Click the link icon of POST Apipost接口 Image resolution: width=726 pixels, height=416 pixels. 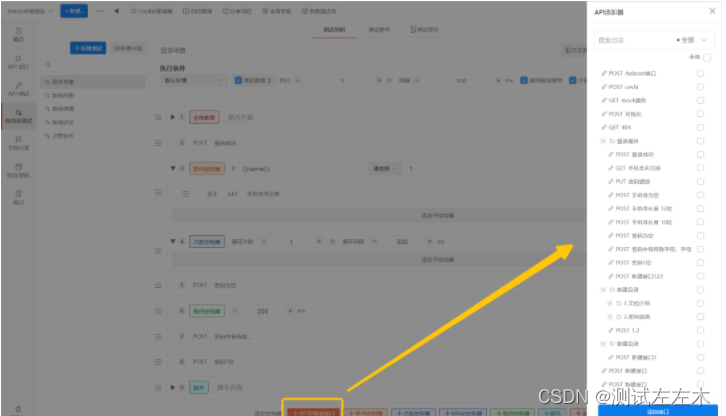pos(604,73)
